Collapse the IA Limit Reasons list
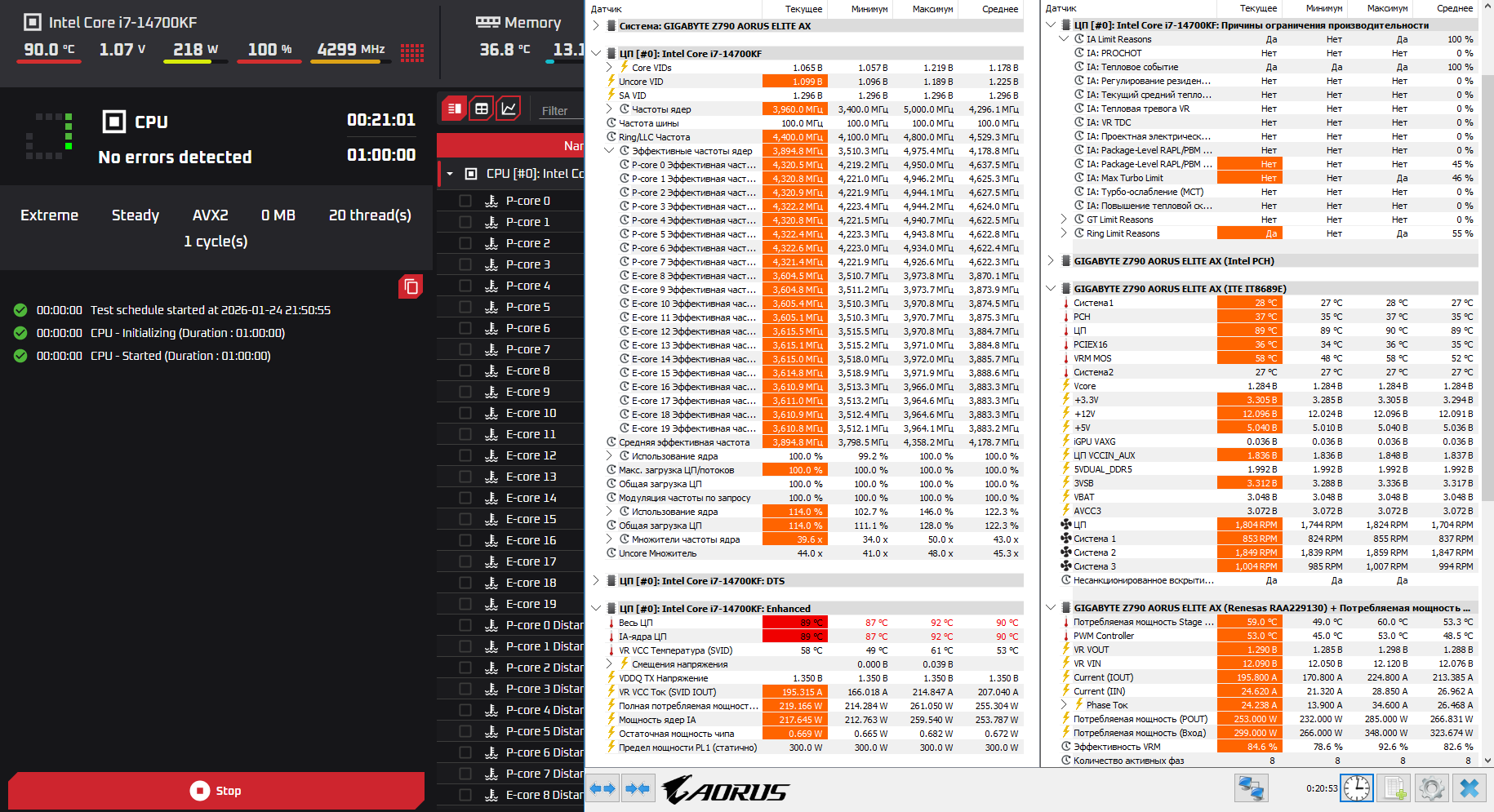 tap(1064, 39)
